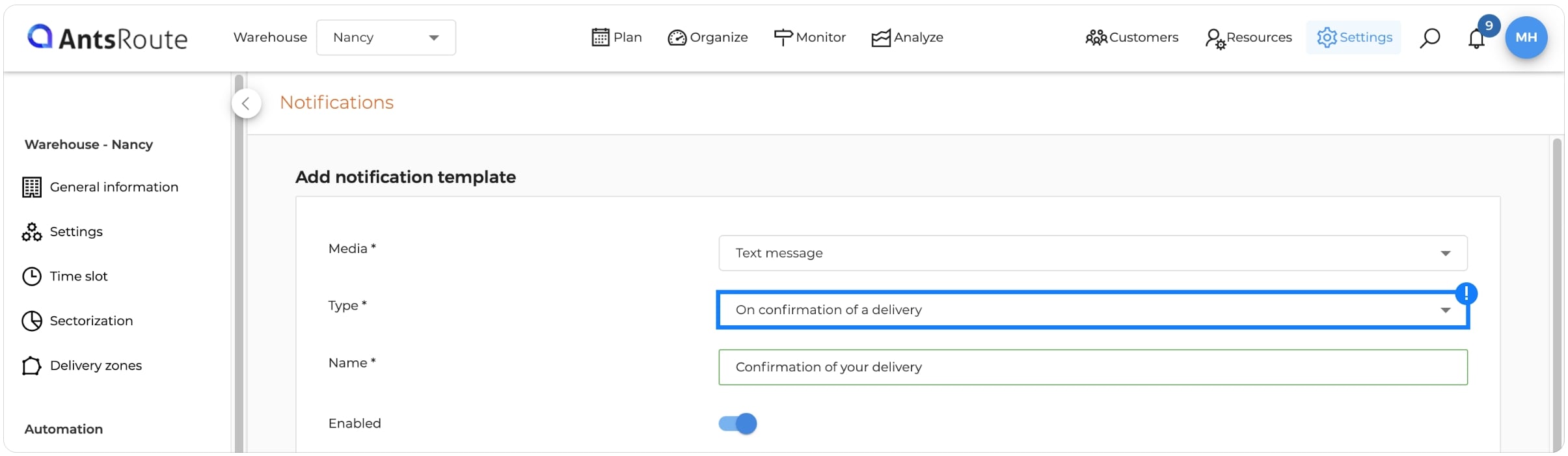The height and width of the screenshot is (456, 1568).
Task: Go to Customers section
Action: [x=1132, y=37]
